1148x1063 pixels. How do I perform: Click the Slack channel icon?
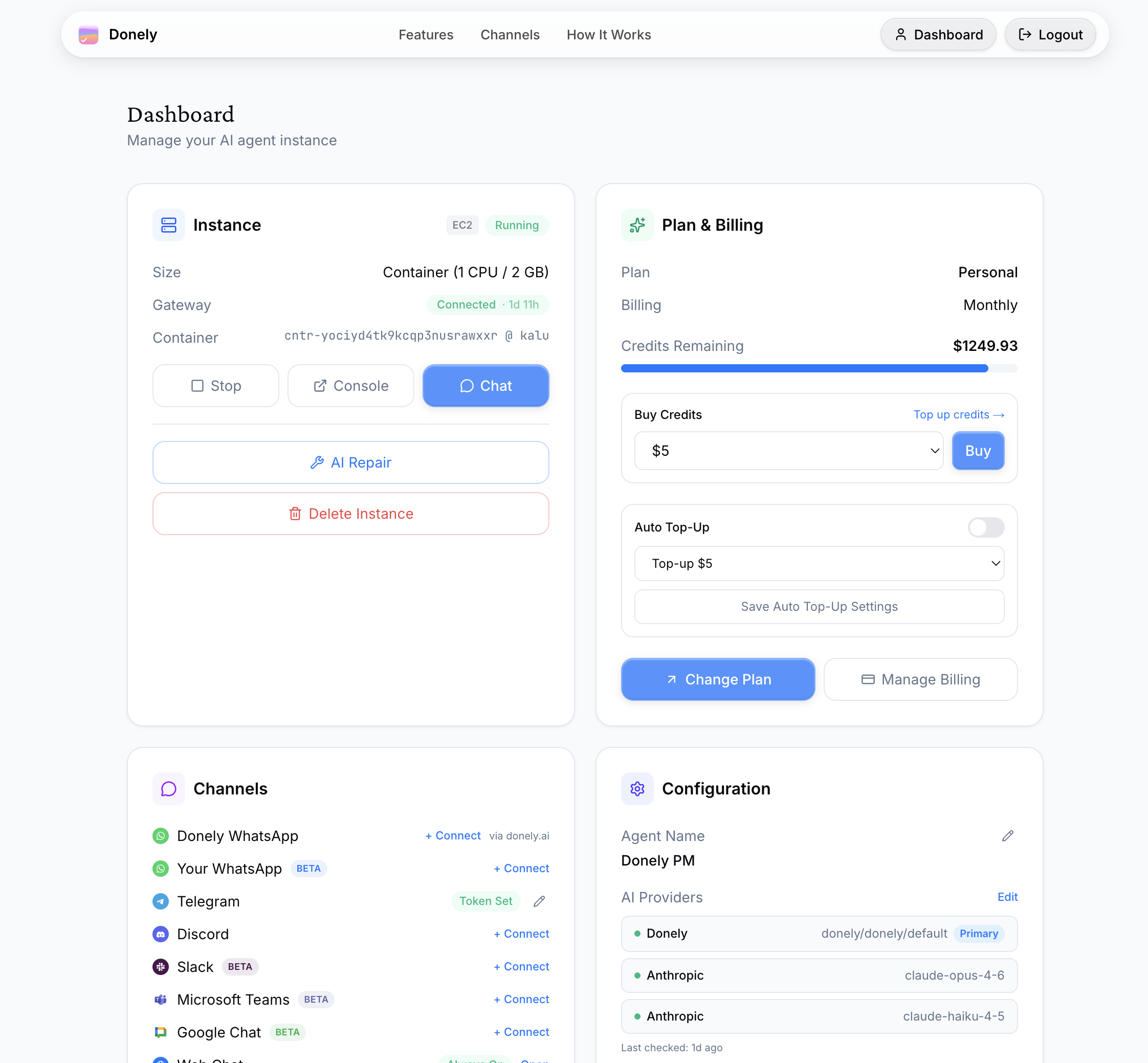point(161,967)
